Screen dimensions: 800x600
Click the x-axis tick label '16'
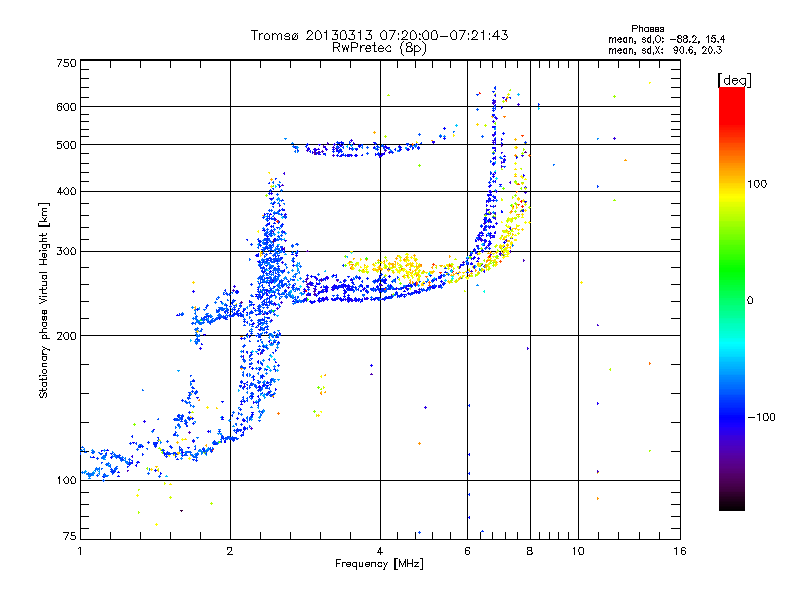(680, 551)
